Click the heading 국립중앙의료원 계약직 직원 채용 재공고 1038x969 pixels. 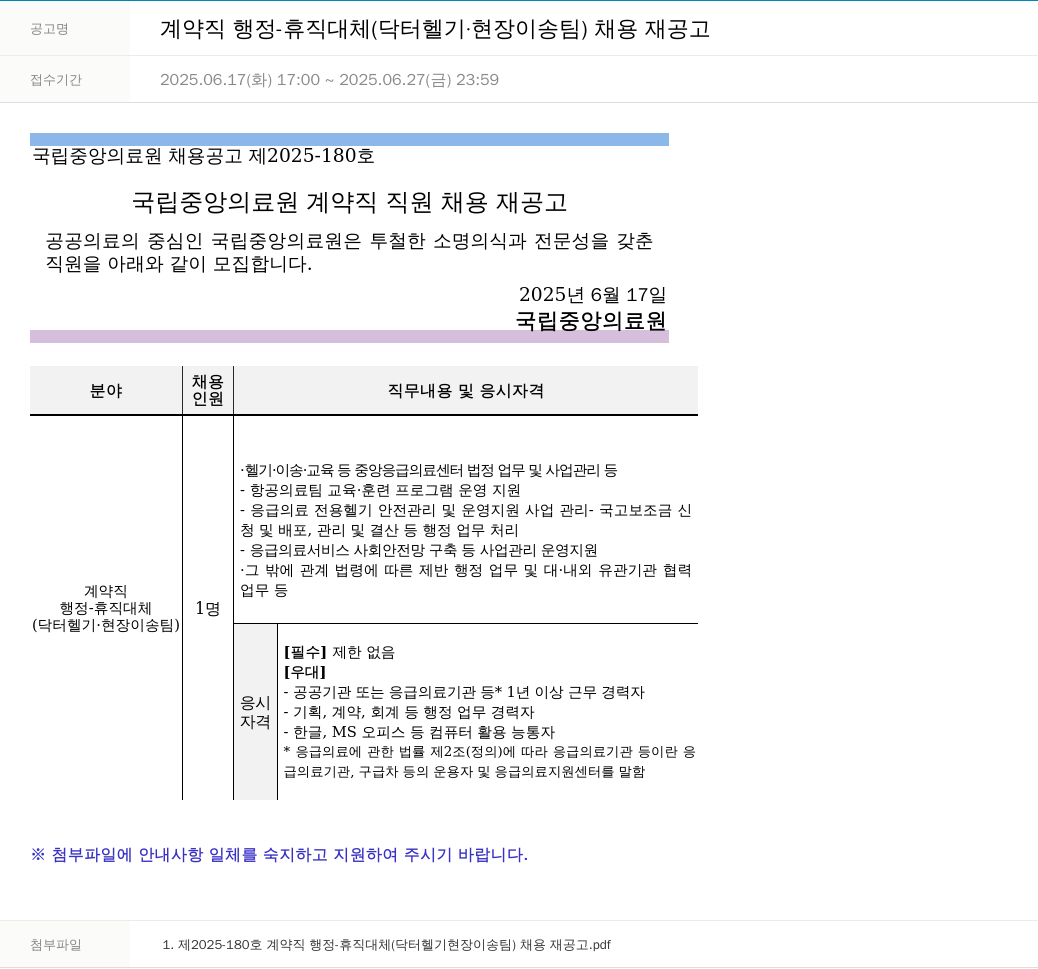pos(350,202)
